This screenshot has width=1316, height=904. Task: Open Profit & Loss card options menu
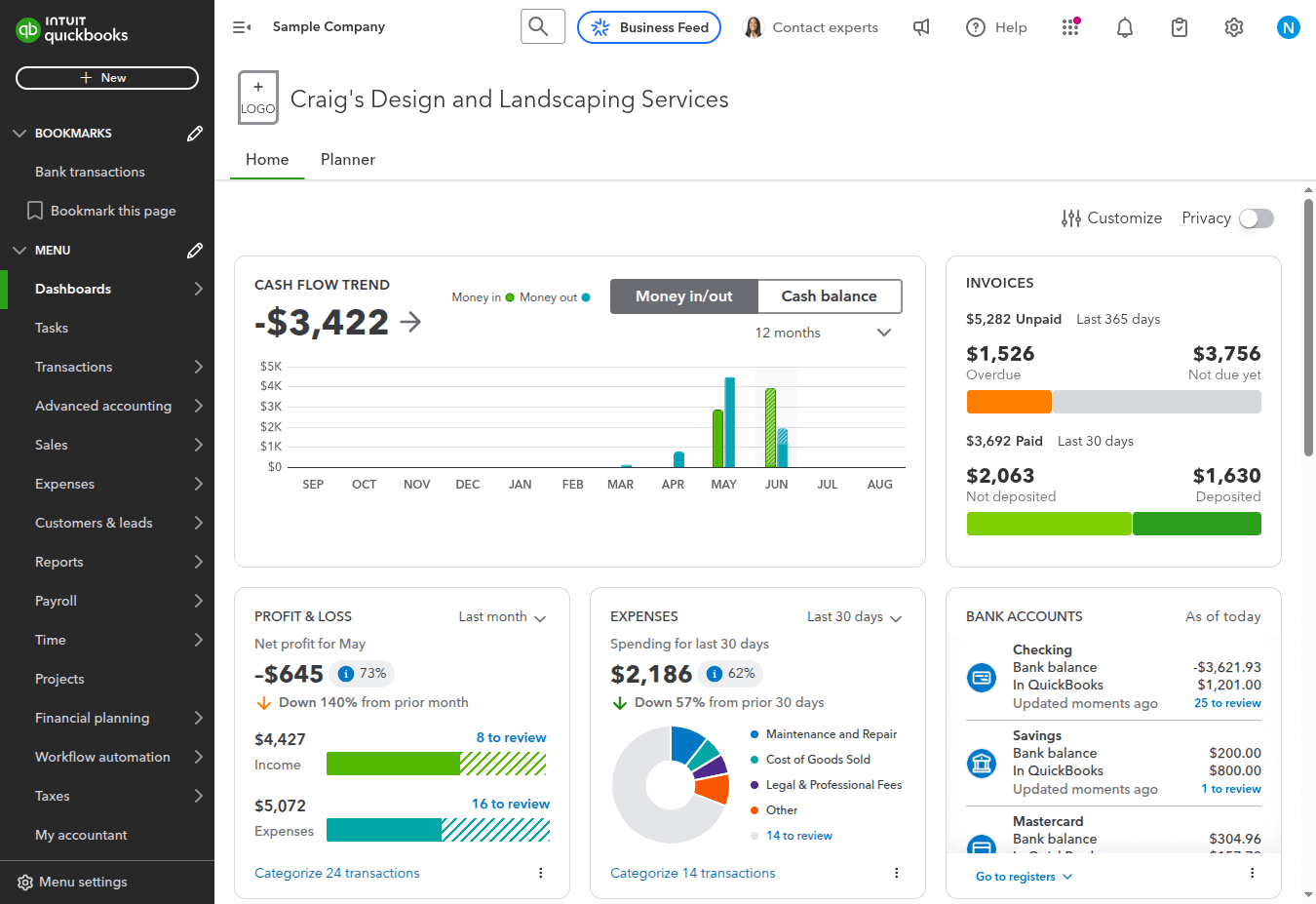[x=541, y=873]
